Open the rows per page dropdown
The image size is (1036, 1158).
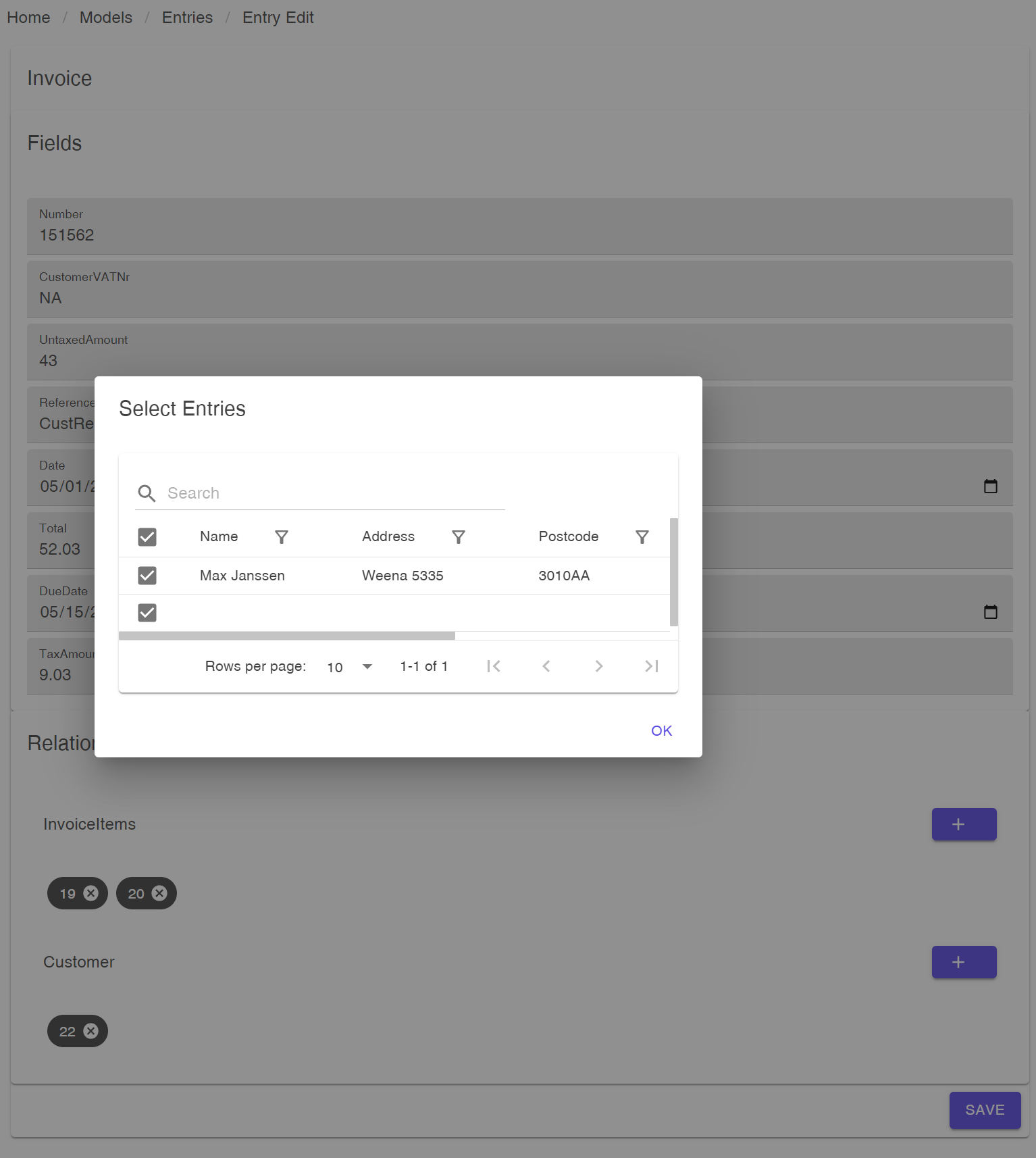(x=350, y=667)
